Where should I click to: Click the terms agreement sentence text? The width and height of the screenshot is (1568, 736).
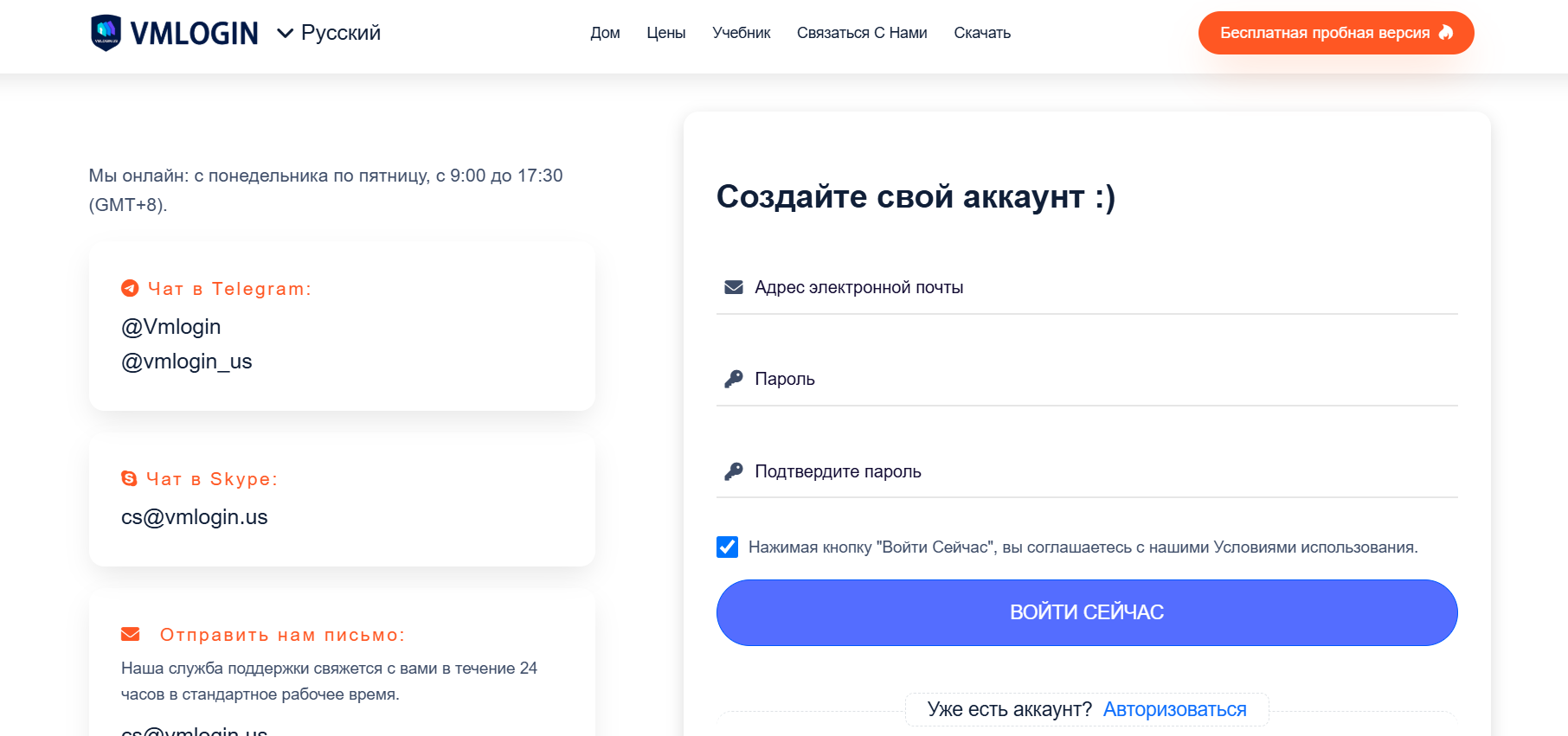click(x=1083, y=547)
